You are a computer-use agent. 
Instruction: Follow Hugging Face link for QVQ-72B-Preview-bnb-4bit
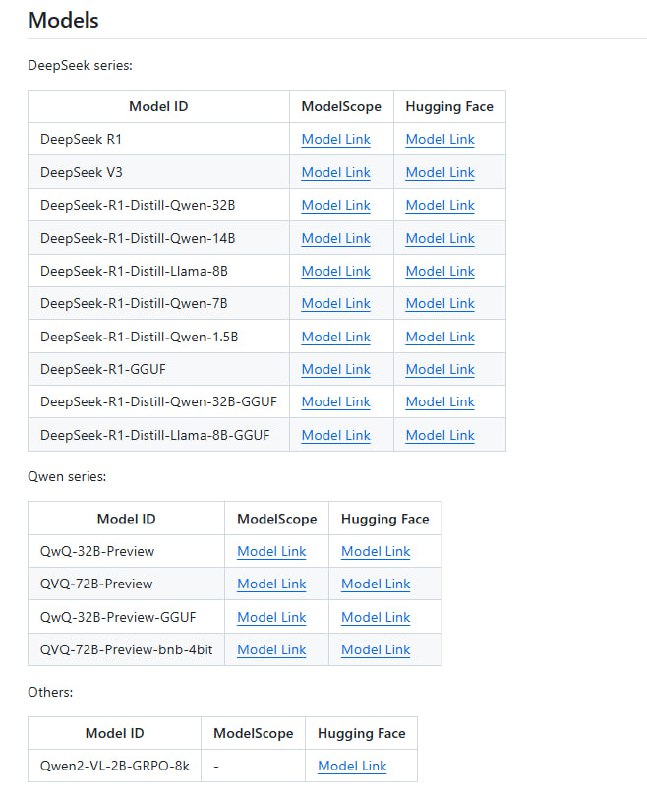(x=376, y=650)
